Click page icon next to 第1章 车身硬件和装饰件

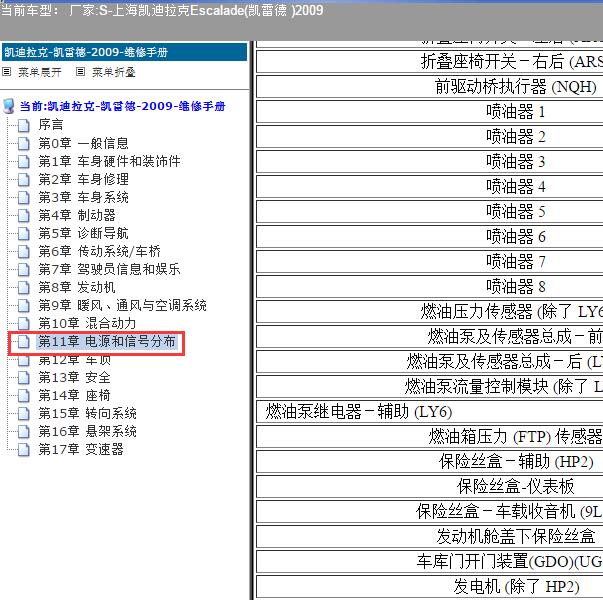(24, 162)
